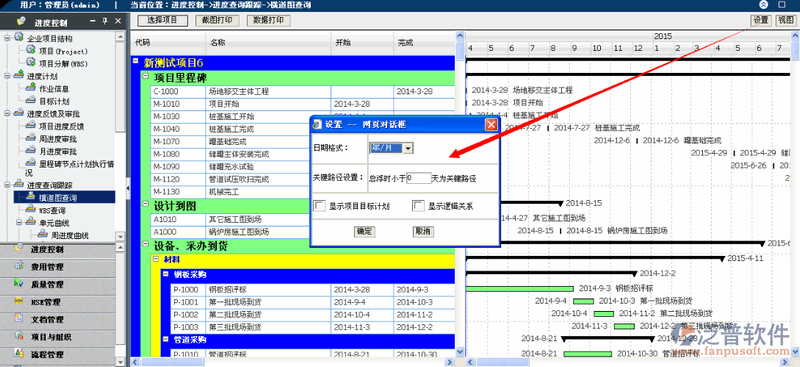Click the 确定 button in dialog
Viewport: 800px width, 367px height.
click(x=364, y=231)
